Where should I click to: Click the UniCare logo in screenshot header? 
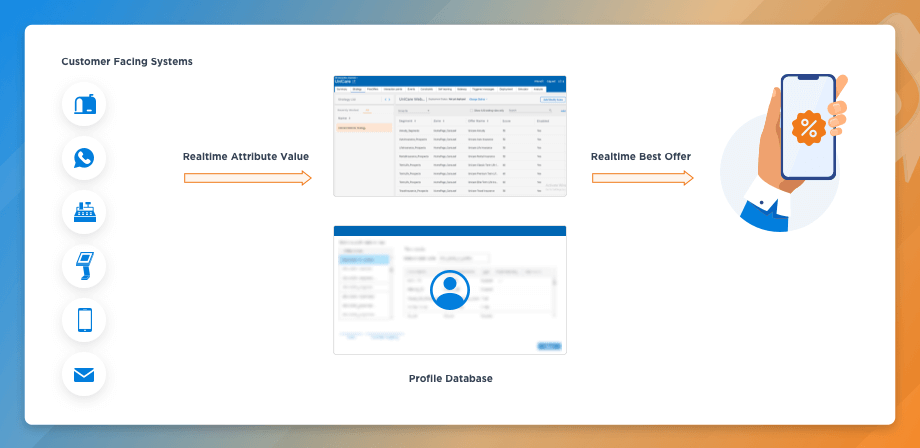[x=343, y=82]
